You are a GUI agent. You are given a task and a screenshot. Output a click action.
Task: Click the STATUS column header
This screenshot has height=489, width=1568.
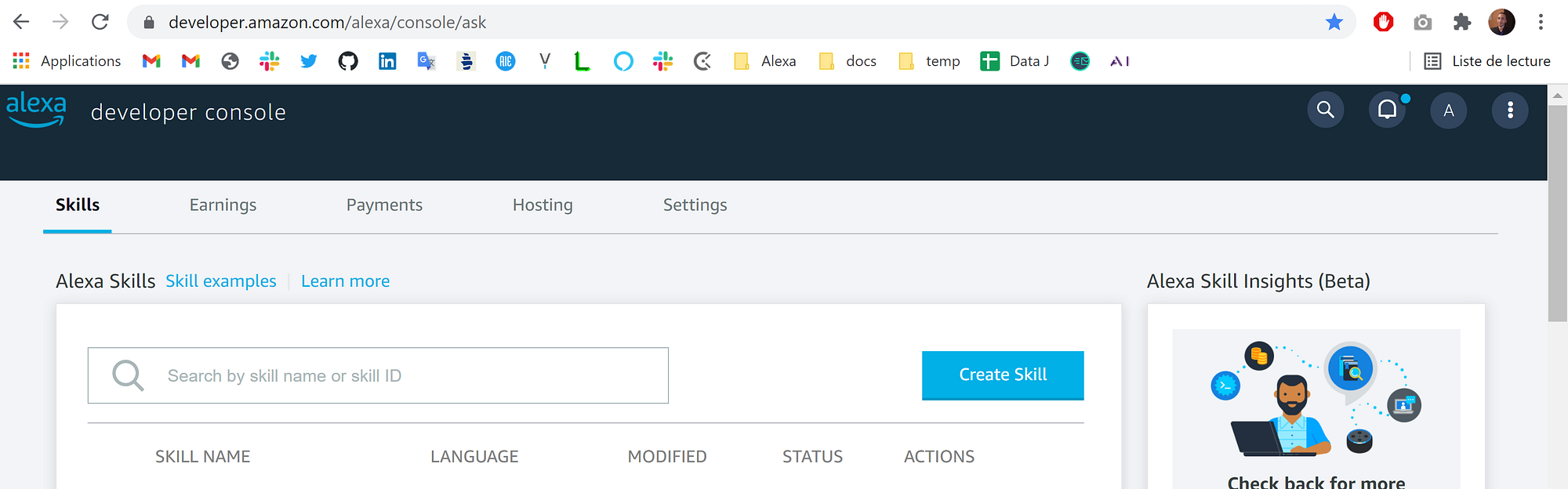(x=812, y=457)
